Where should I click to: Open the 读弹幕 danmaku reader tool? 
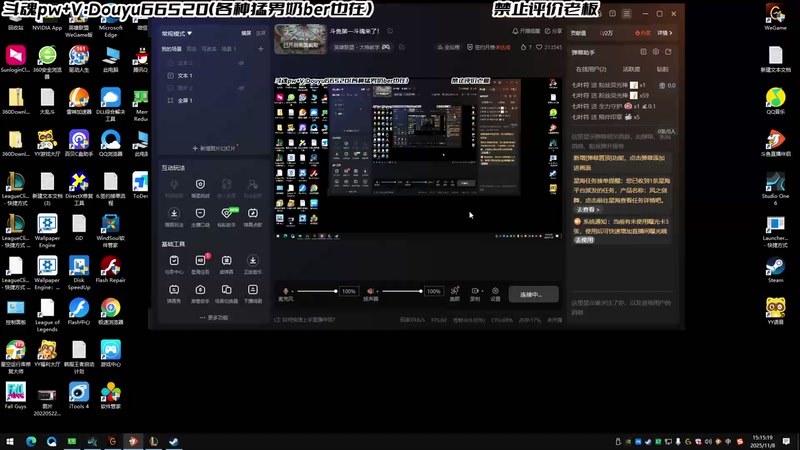click(227, 264)
